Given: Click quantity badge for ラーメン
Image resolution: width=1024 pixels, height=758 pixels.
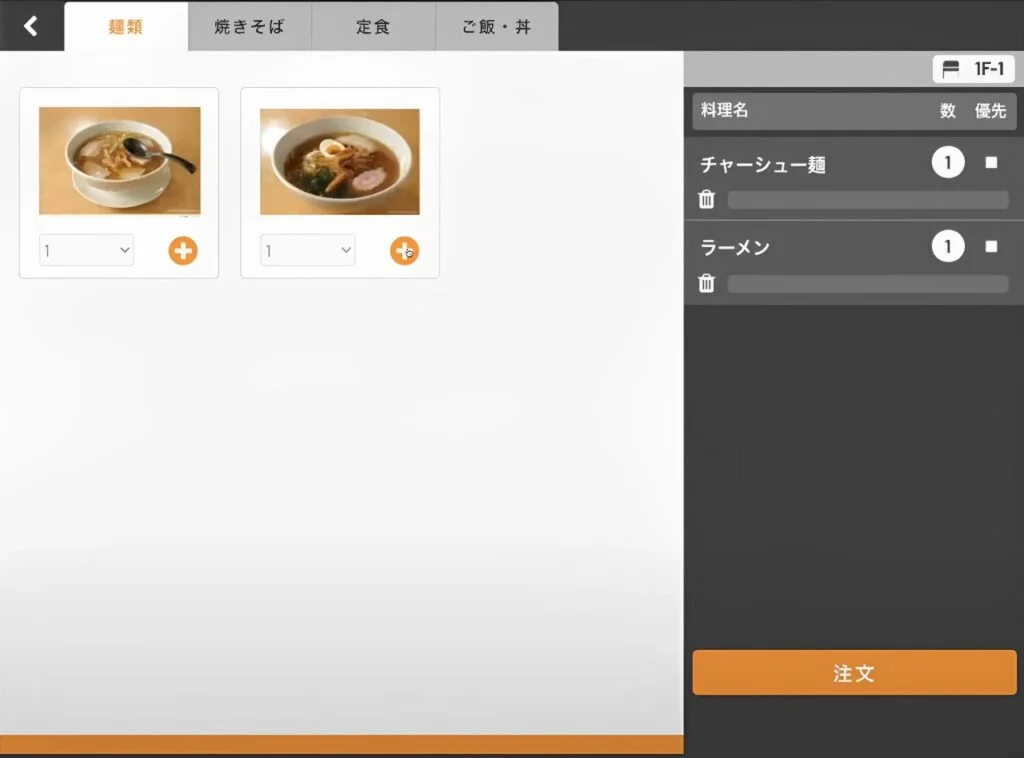Looking at the screenshot, I should pos(947,246).
